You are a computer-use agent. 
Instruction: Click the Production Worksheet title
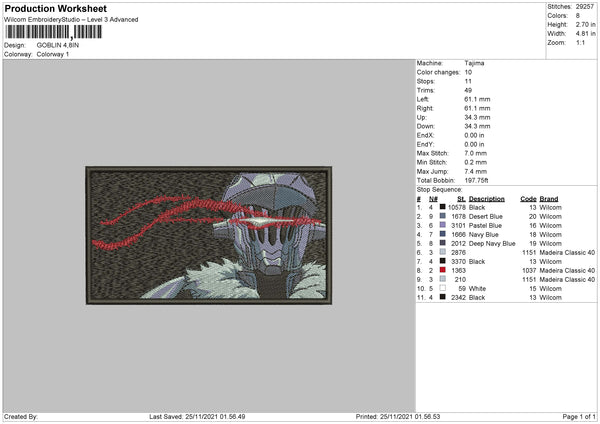55,8
